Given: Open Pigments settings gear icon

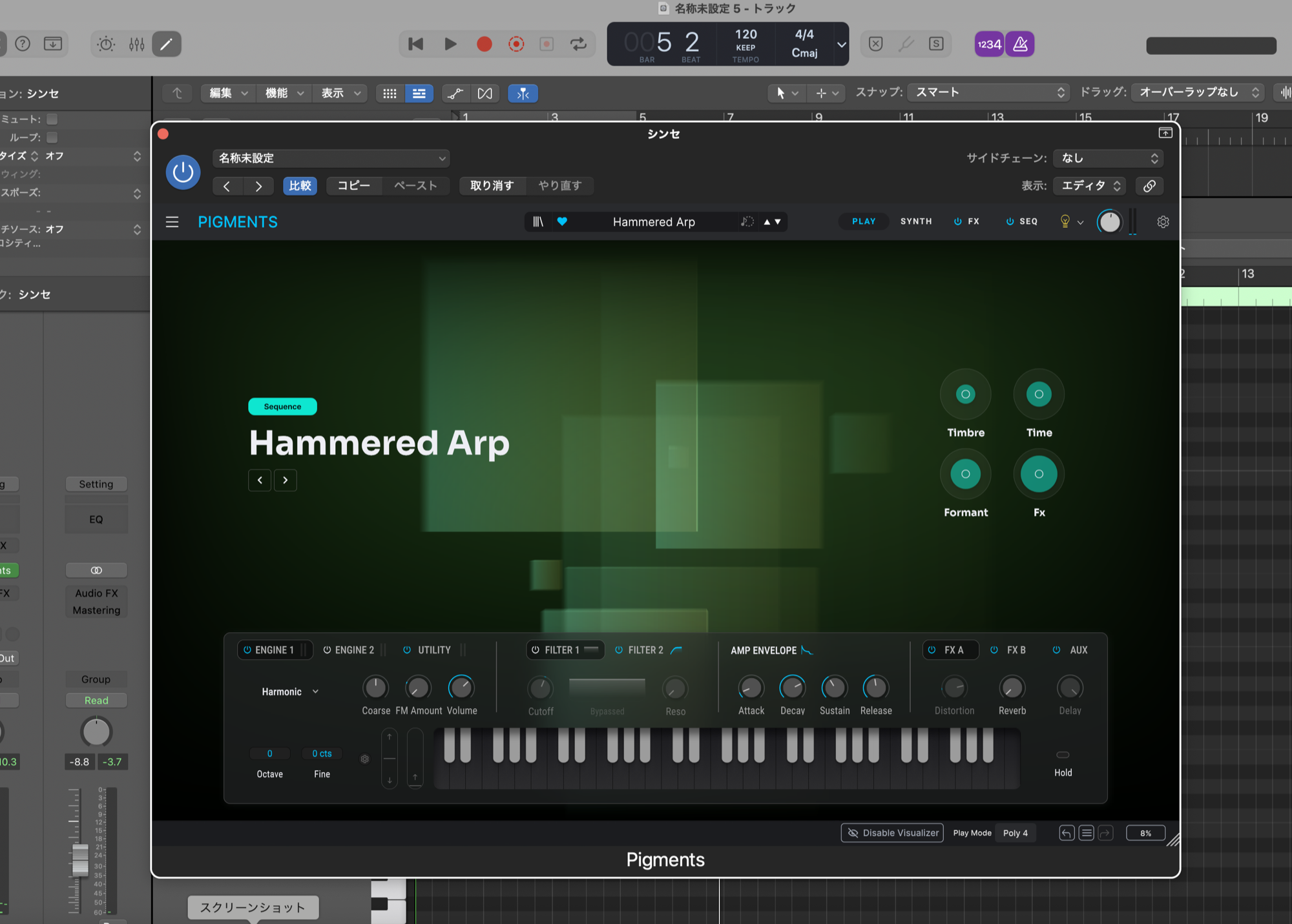Looking at the screenshot, I should pyautogui.click(x=1163, y=222).
